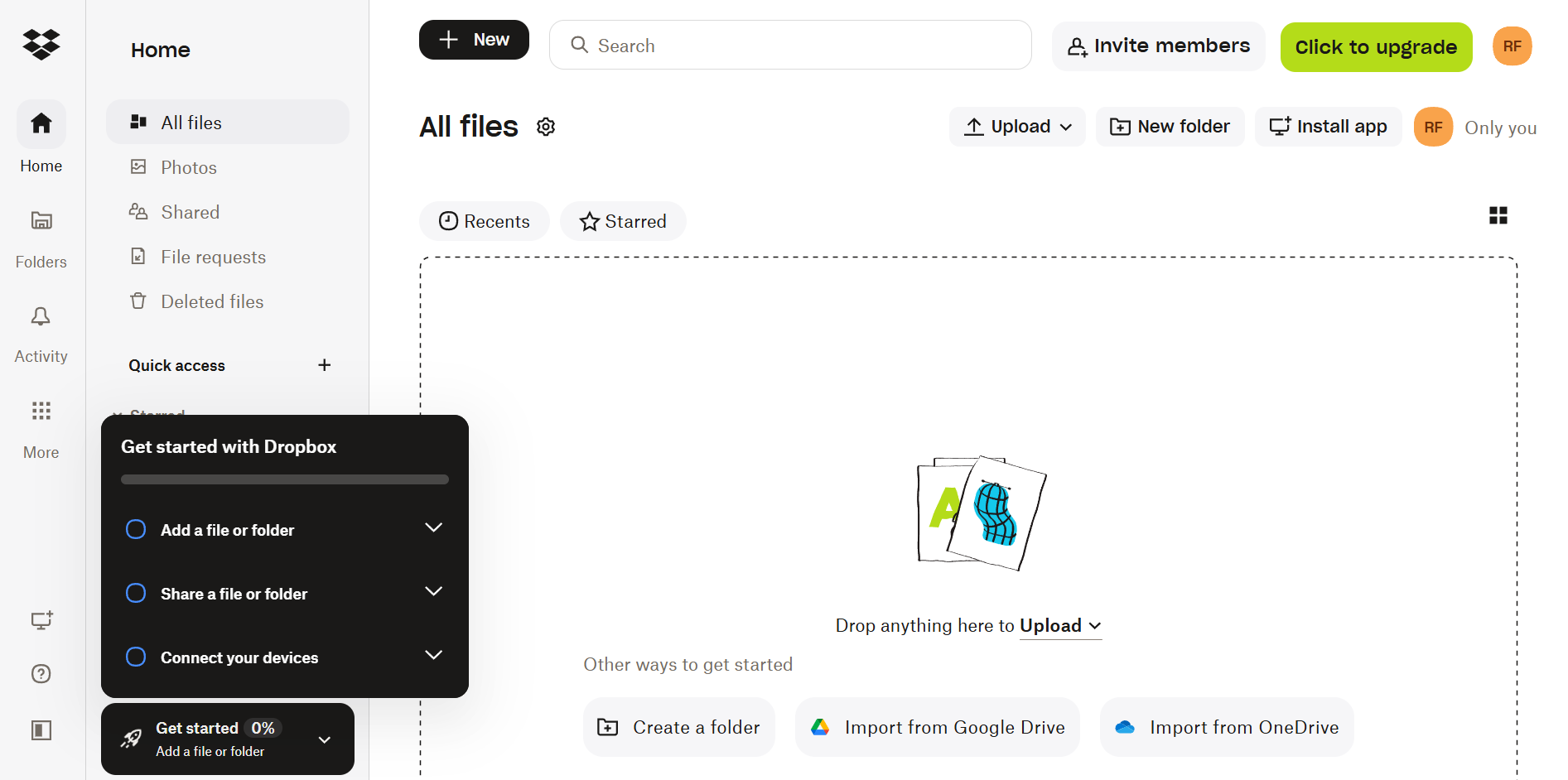Open the Upload dropdown in toolbar
This screenshot has height=780, width=1568.
pyautogui.click(x=1017, y=127)
